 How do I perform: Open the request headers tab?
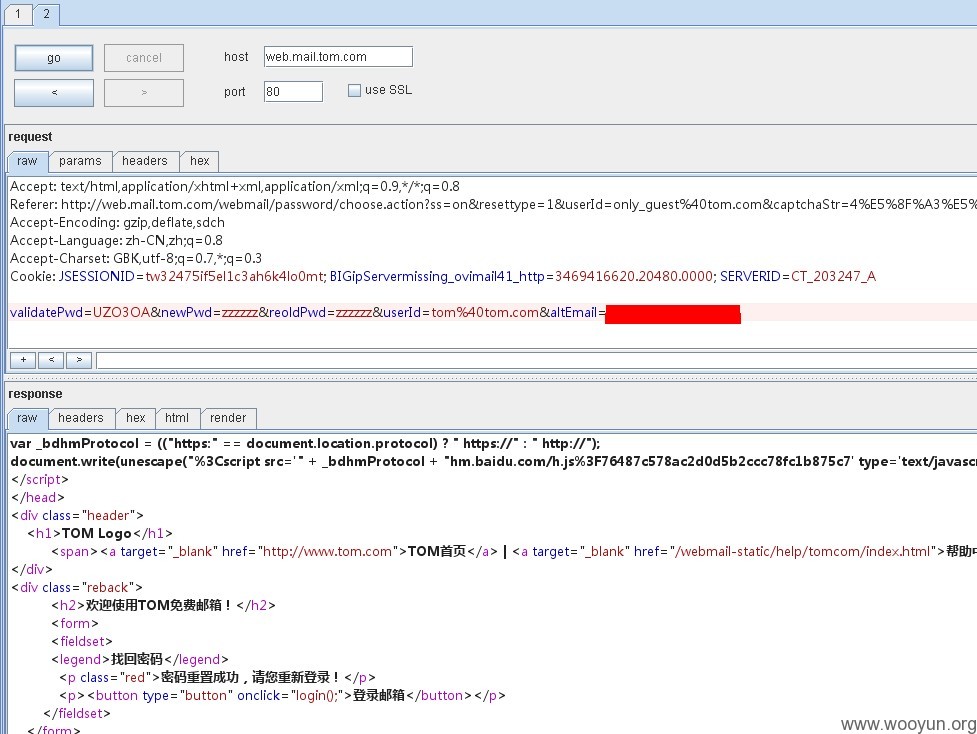(145, 161)
